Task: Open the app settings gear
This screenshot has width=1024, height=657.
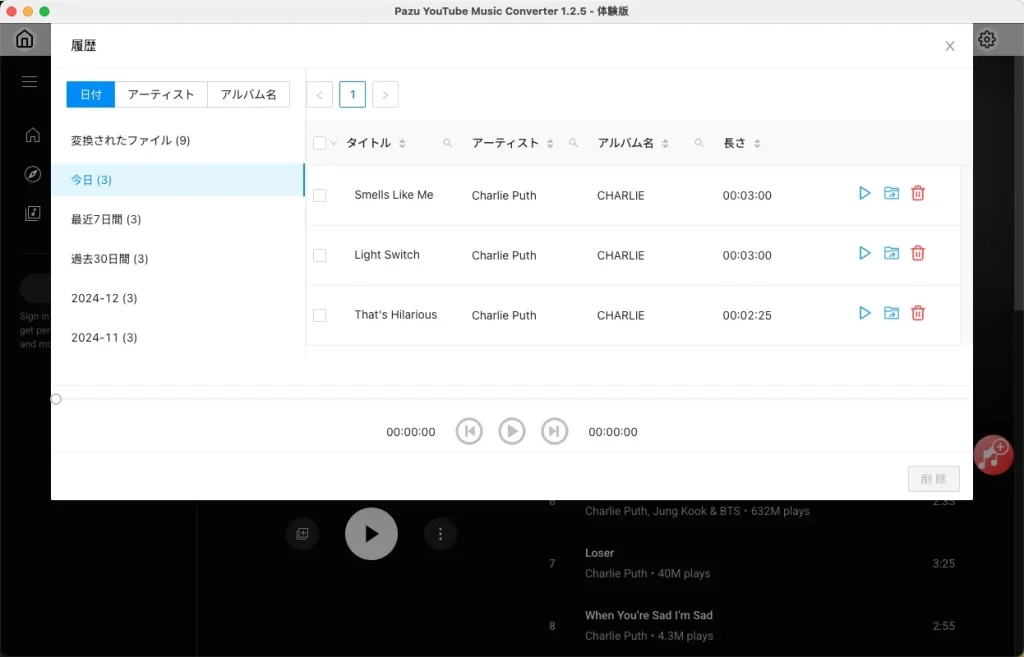Action: (x=987, y=39)
